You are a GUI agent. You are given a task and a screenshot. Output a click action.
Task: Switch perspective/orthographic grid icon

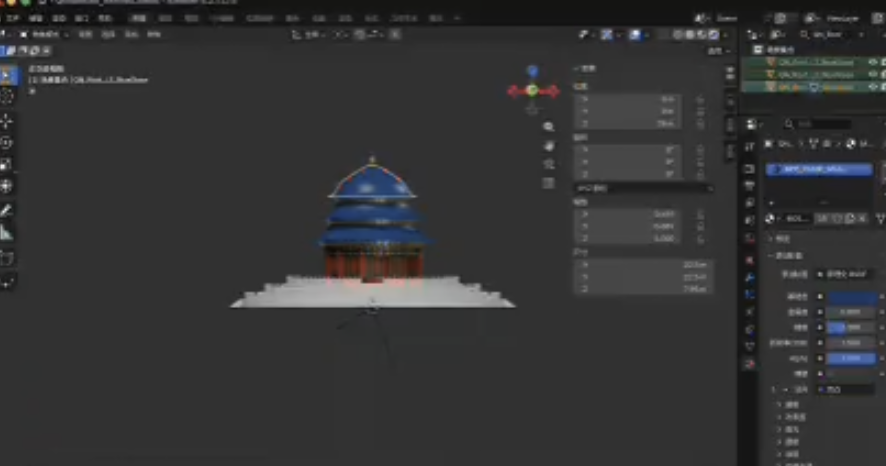point(548,183)
